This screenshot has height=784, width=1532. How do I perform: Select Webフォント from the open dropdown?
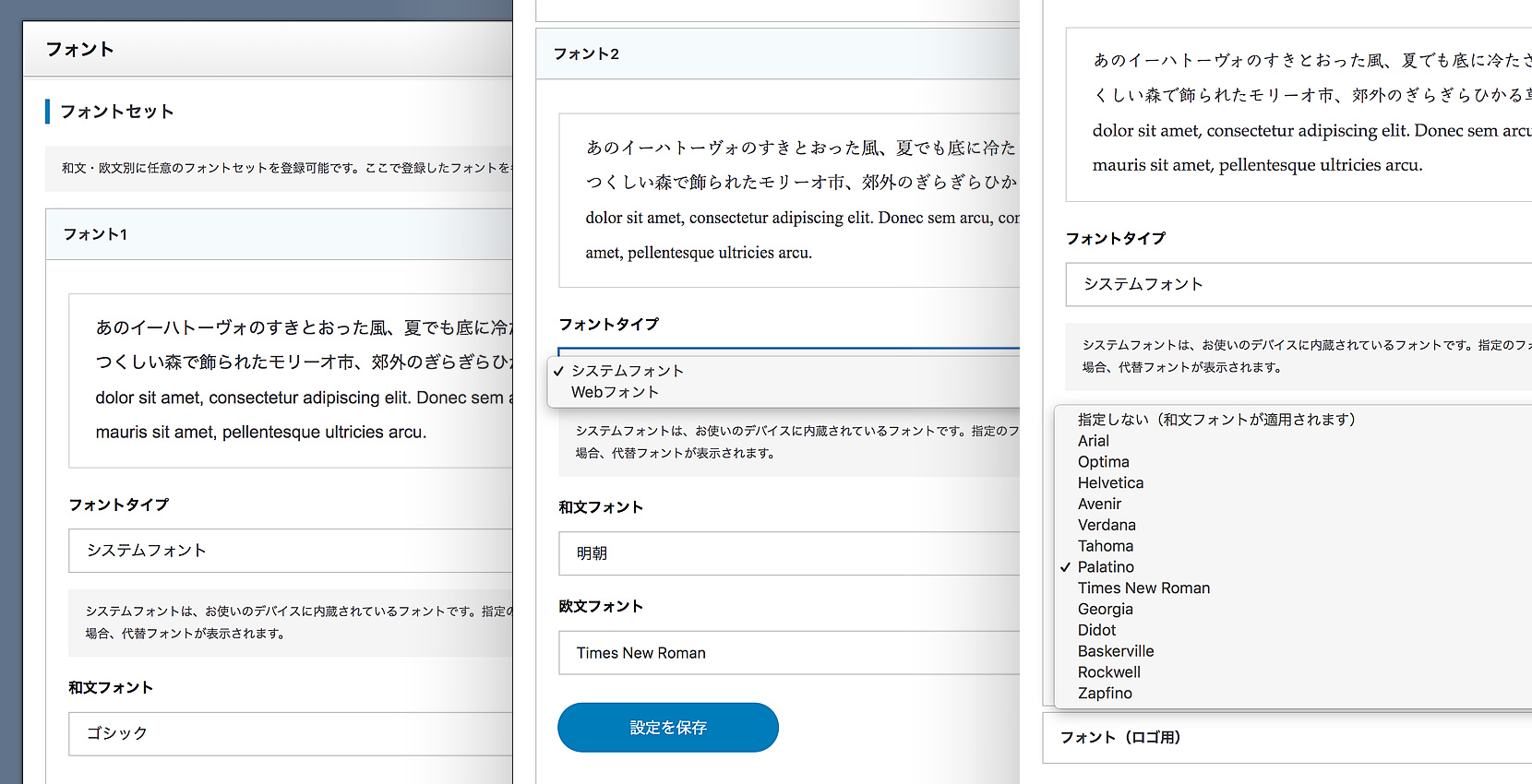click(615, 392)
